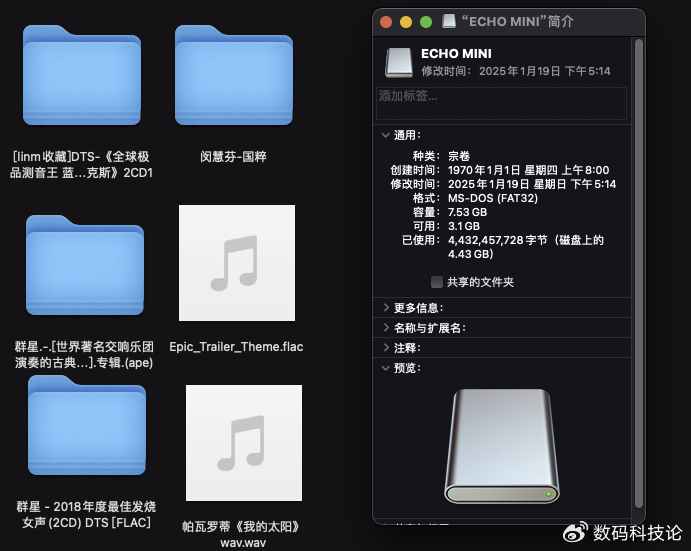Expand the 注释 section
This screenshot has width=691, height=551.
[386, 348]
